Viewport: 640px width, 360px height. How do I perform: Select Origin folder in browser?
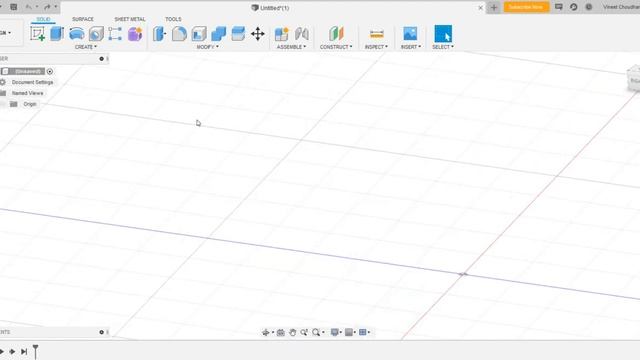click(29, 104)
